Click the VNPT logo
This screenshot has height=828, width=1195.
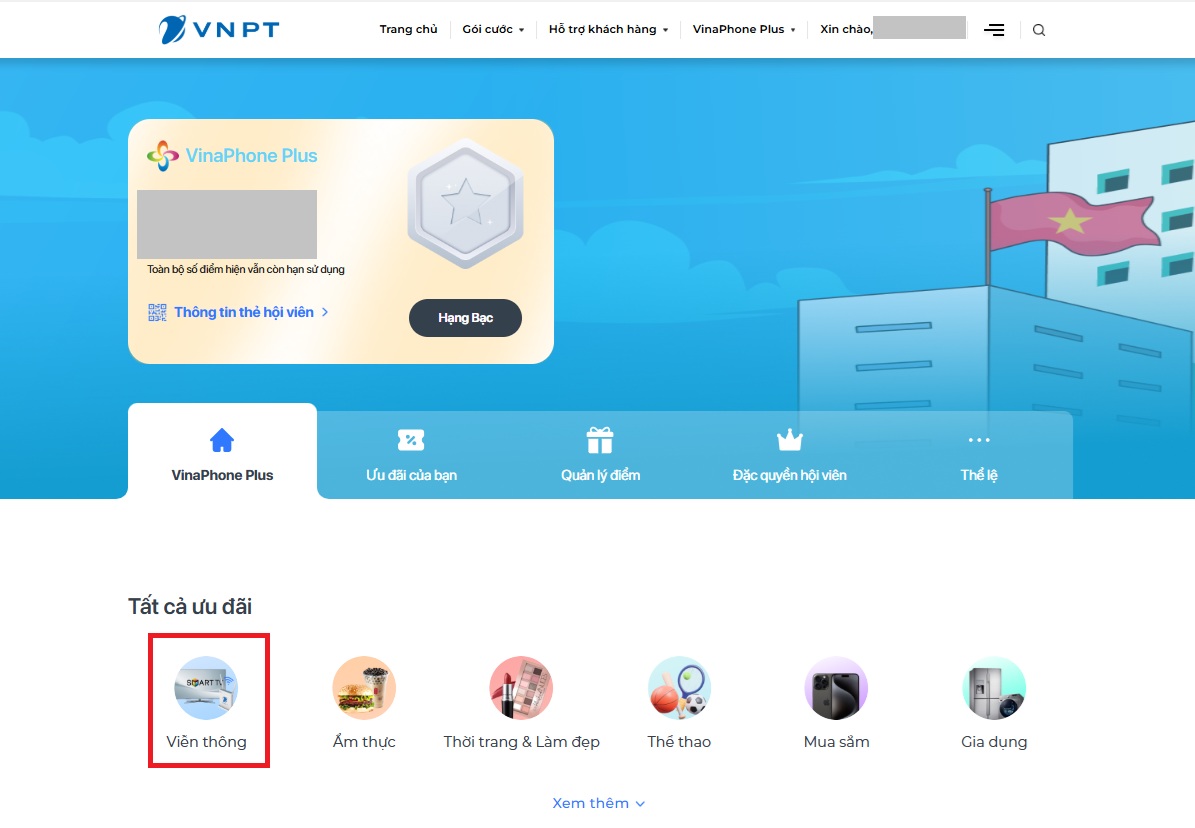[217, 28]
